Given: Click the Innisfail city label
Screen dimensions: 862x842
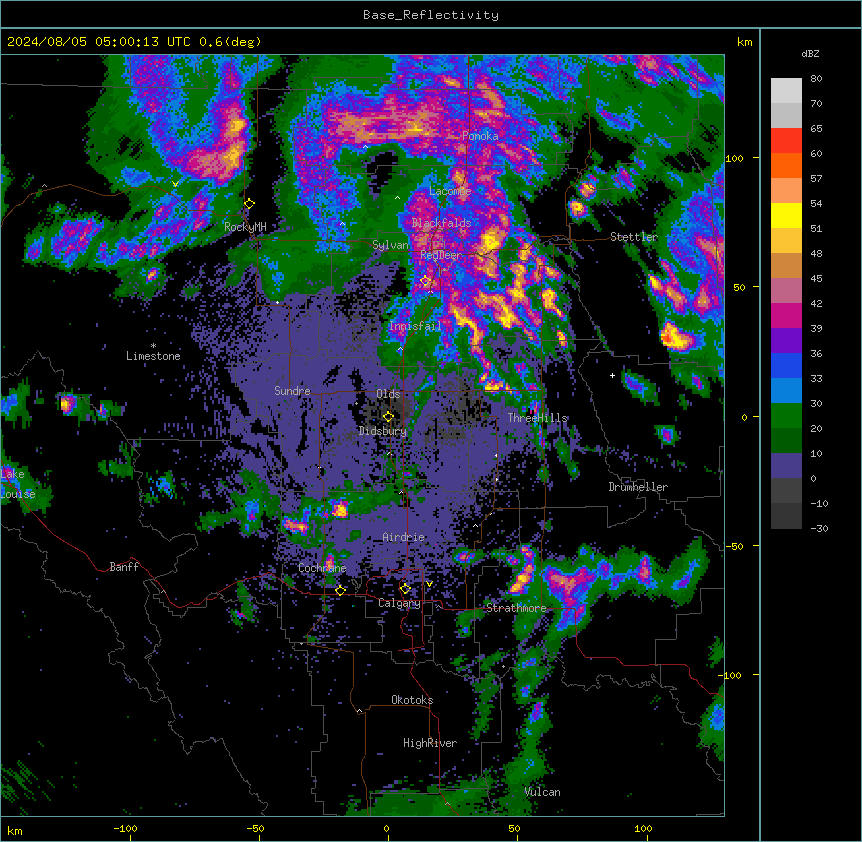Looking at the screenshot, I should (415, 326).
